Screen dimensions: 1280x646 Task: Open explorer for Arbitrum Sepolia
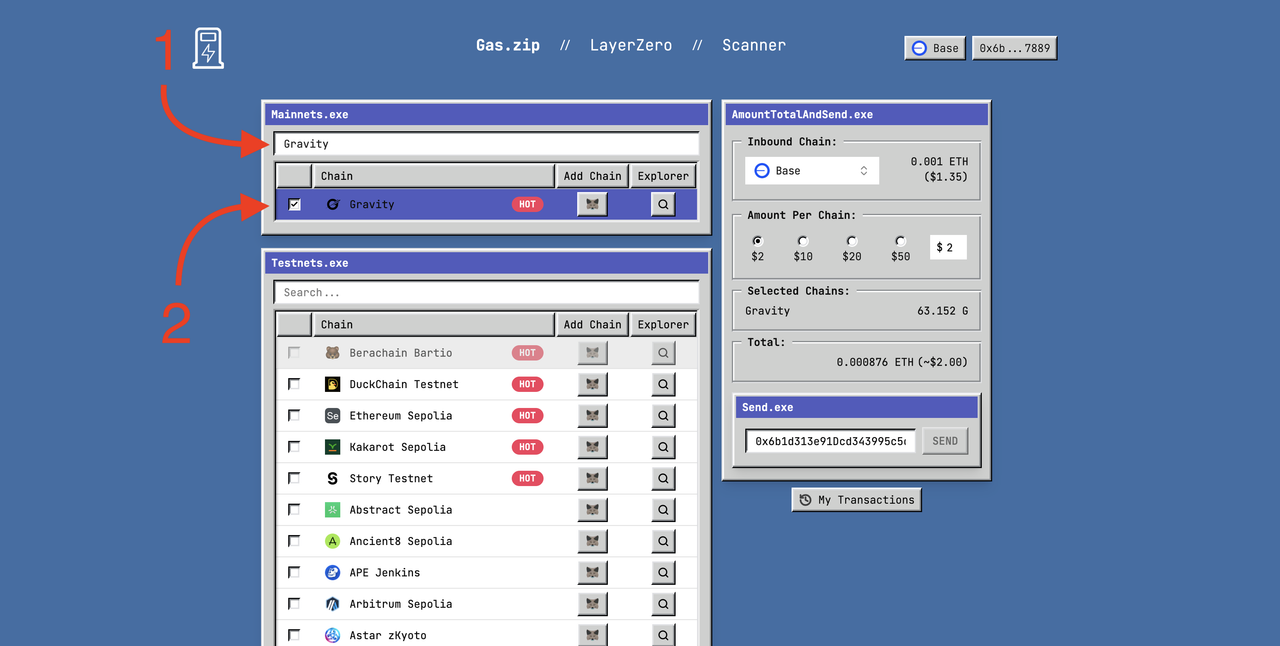[663, 604]
